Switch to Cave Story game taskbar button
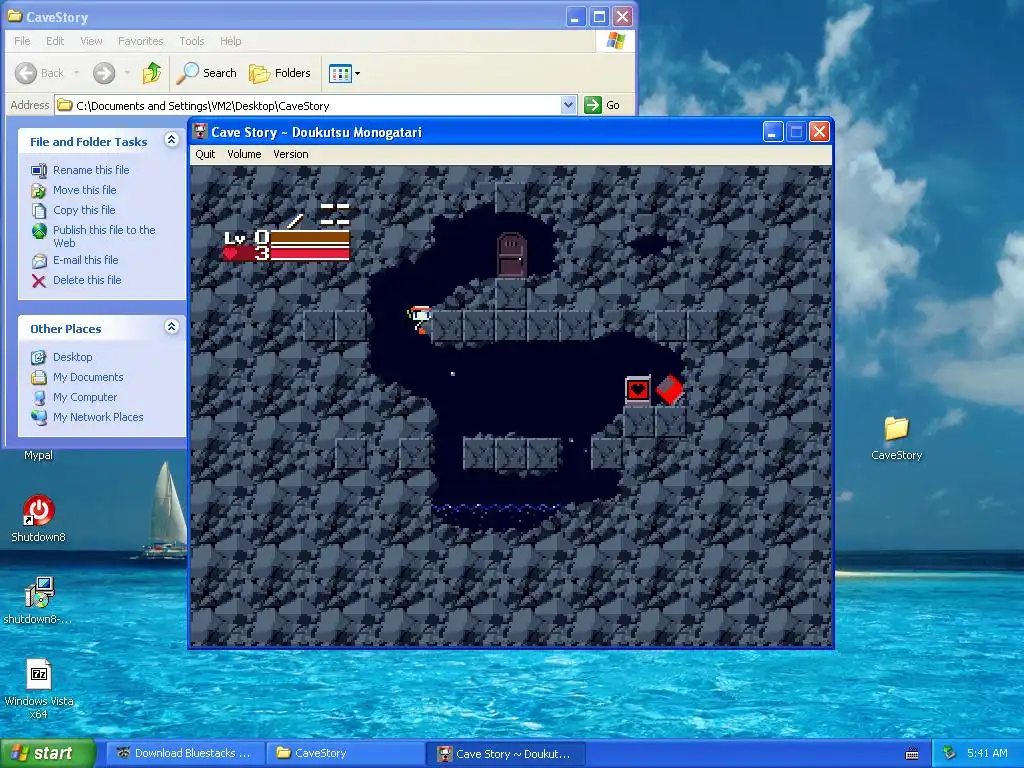Image resolution: width=1024 pixels, height=768 pixels. (x=505, y=754)
